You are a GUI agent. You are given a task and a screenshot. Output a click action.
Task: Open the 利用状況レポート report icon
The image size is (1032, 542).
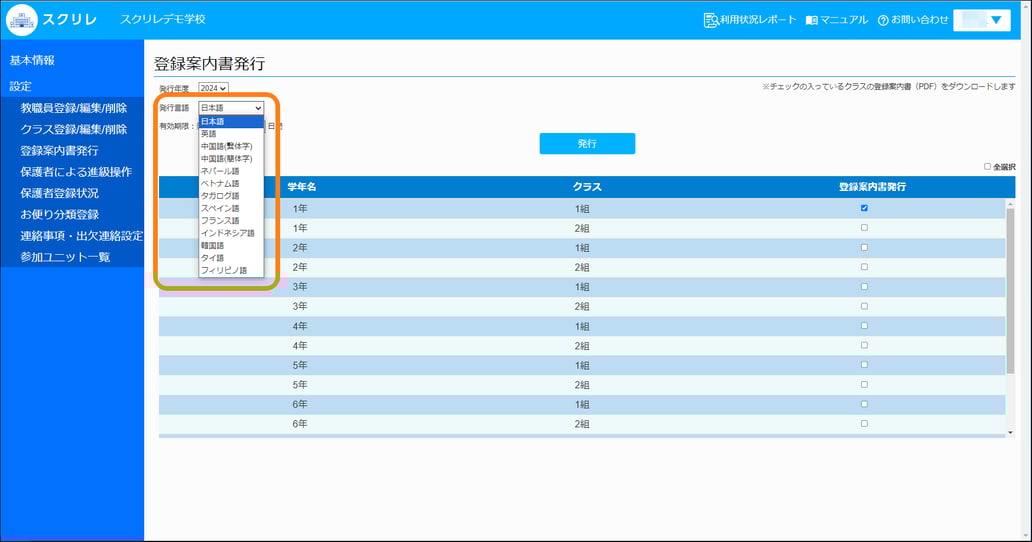pyautogui.click(x=711, y=20)
